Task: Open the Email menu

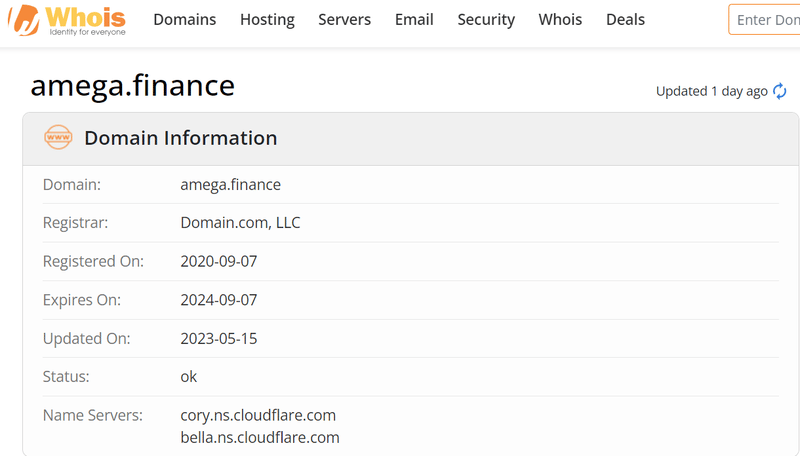Action: [414, 19]
